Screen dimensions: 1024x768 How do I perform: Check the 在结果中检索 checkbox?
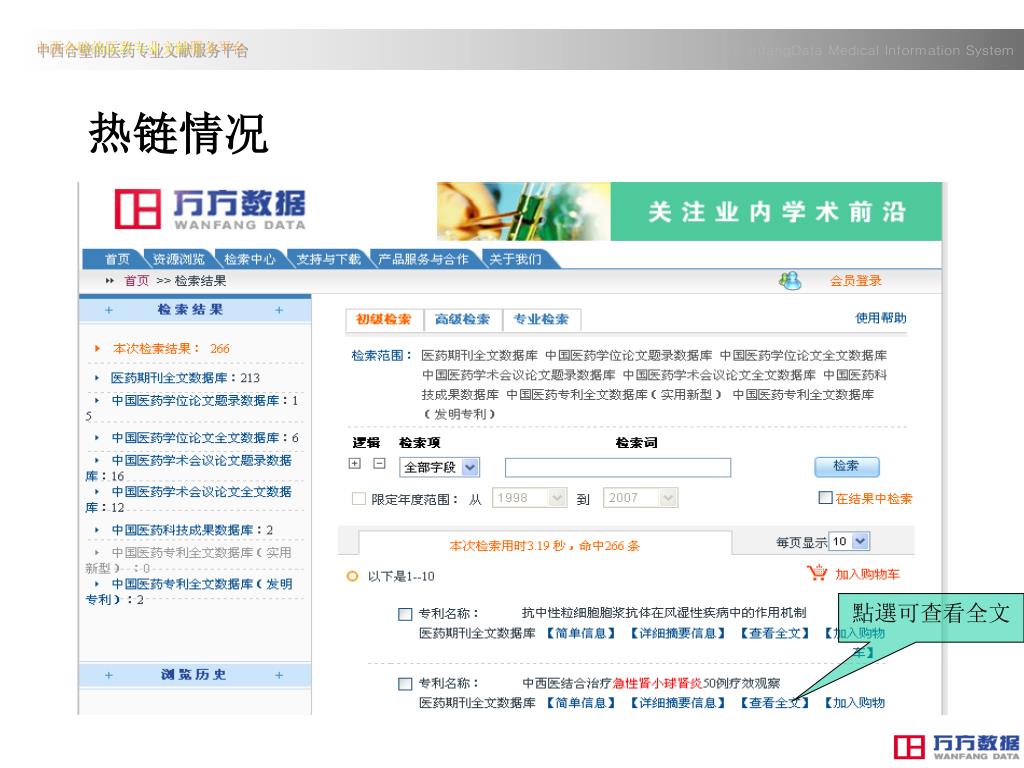[825, 498]
